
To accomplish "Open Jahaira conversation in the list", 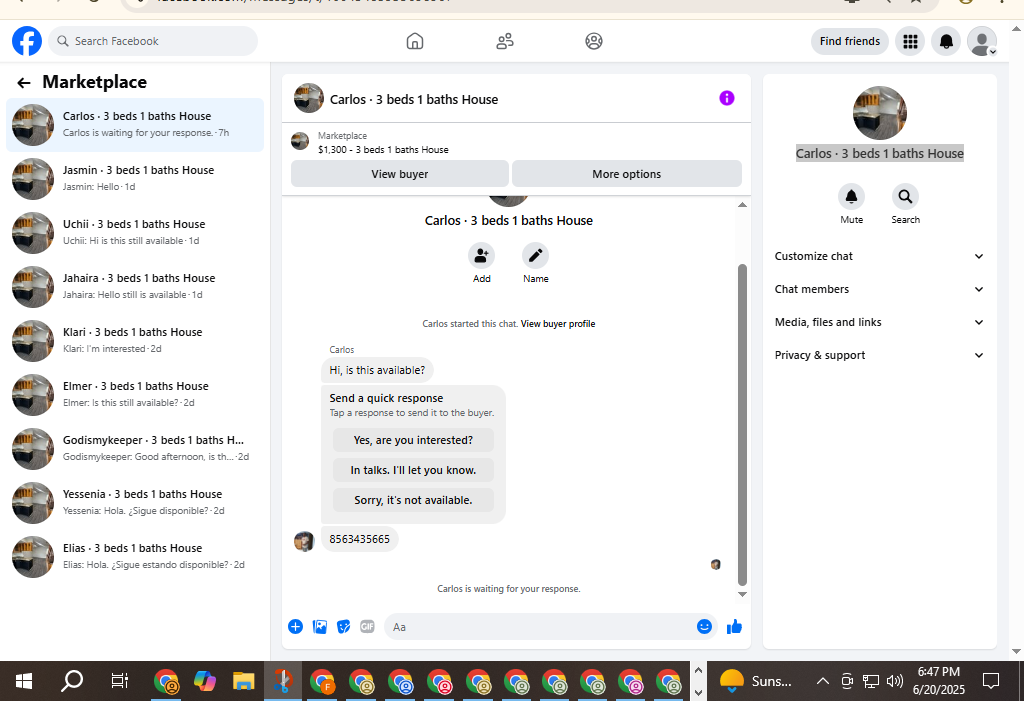I will pyautogui.click(x=135, y=287).
